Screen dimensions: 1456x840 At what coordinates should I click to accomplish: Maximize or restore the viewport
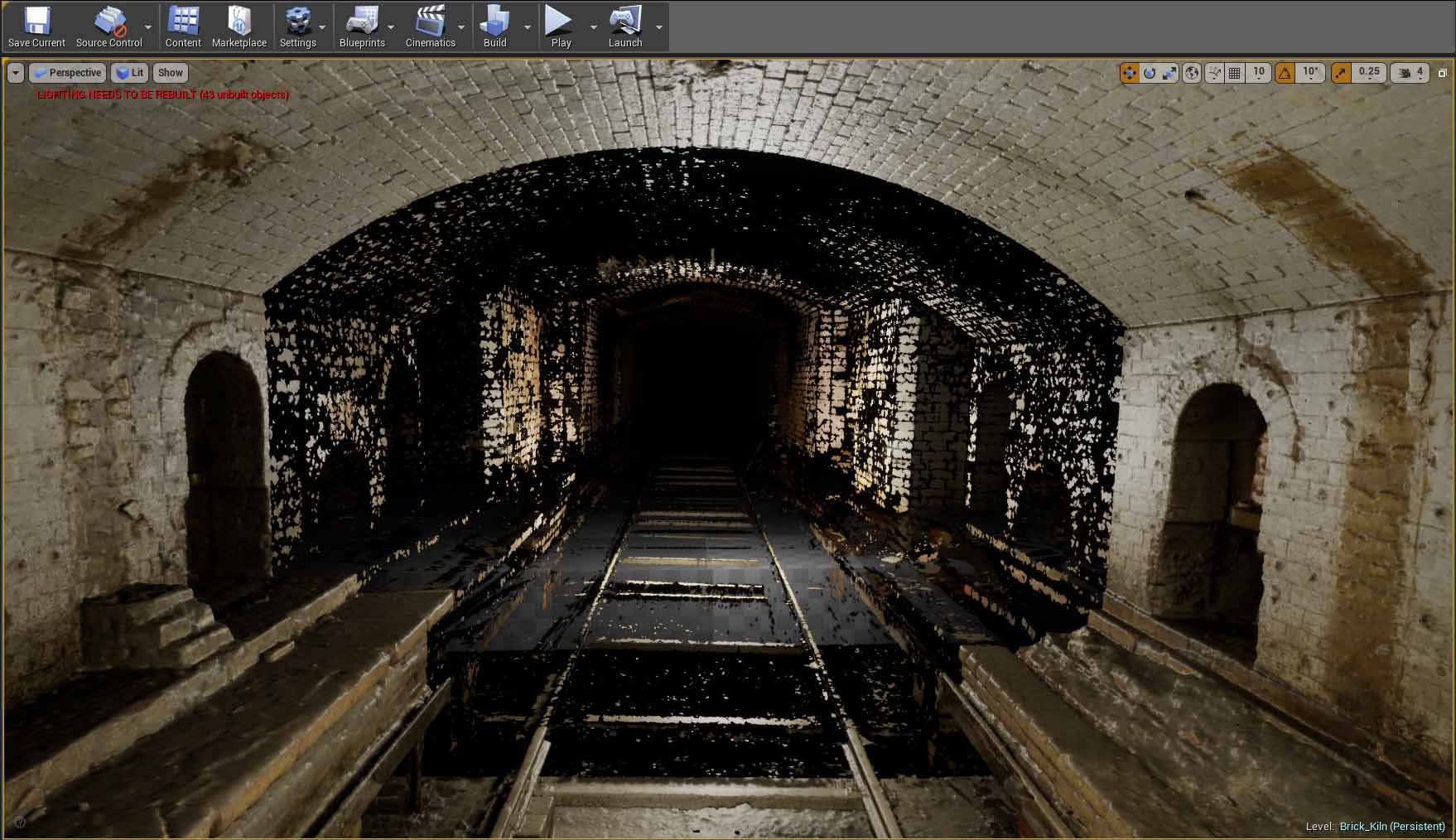[1442, 73]
